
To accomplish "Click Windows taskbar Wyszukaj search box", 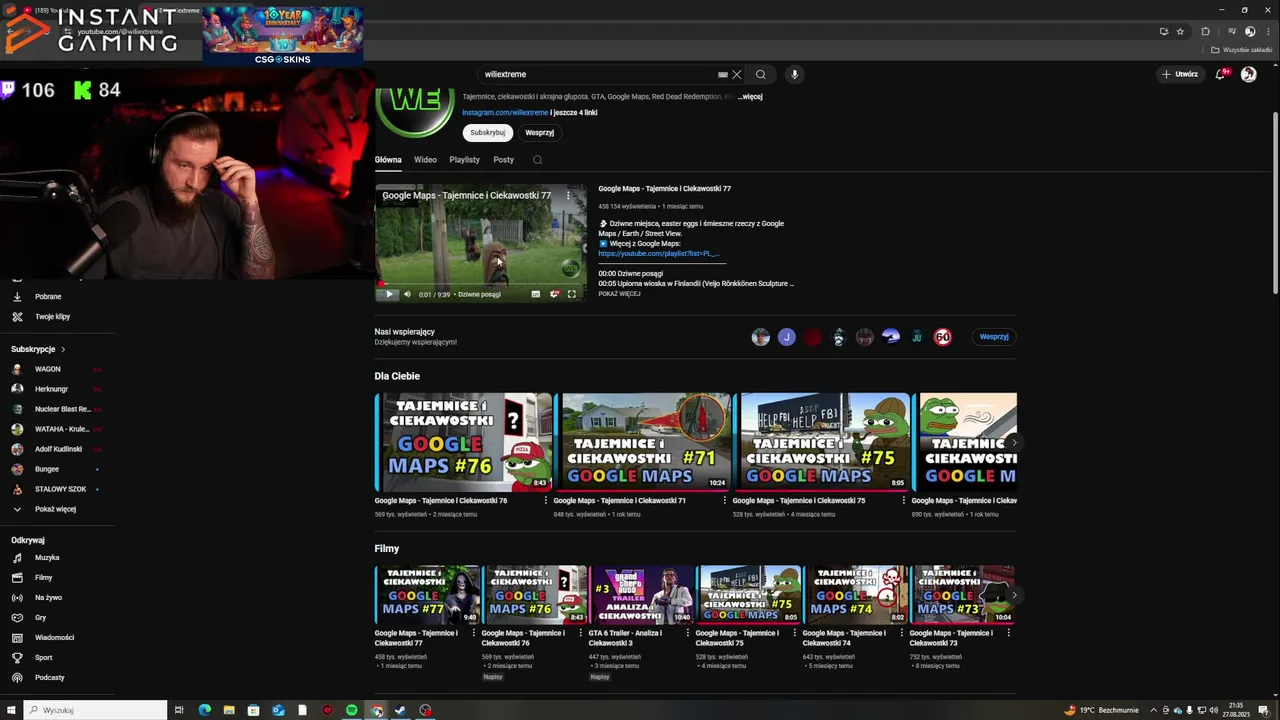I will [95, 710].
